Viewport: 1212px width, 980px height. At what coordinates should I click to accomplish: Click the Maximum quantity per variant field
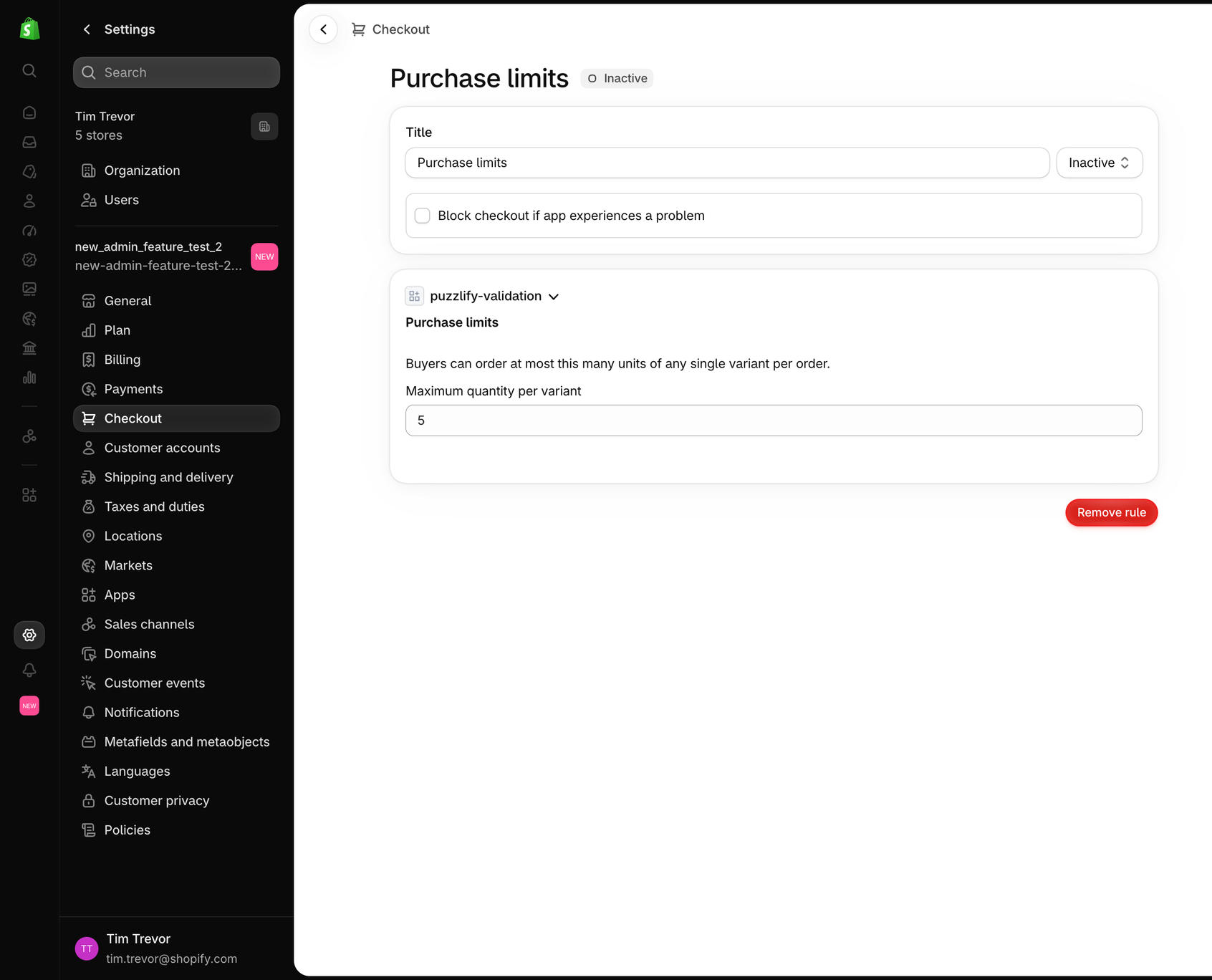(x=774, y=421)
